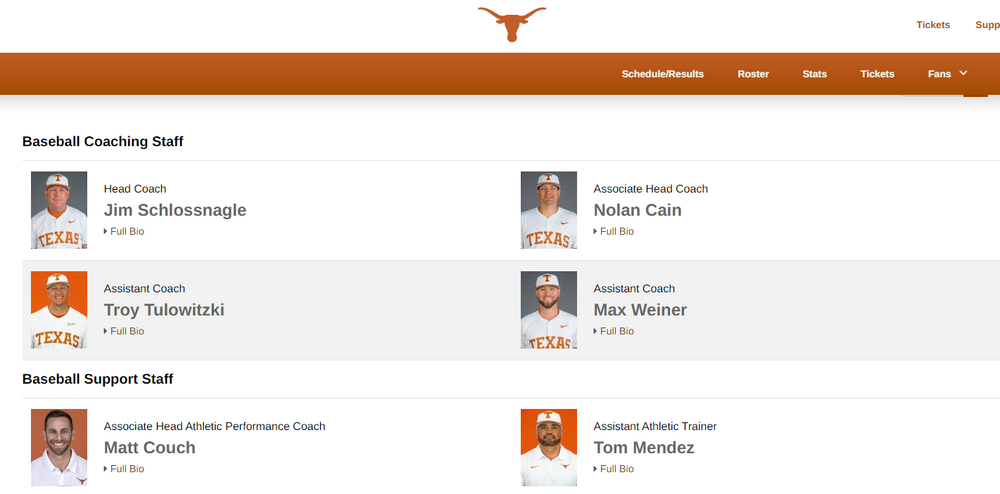Open the Matt Couch name link

click(149, 448)
